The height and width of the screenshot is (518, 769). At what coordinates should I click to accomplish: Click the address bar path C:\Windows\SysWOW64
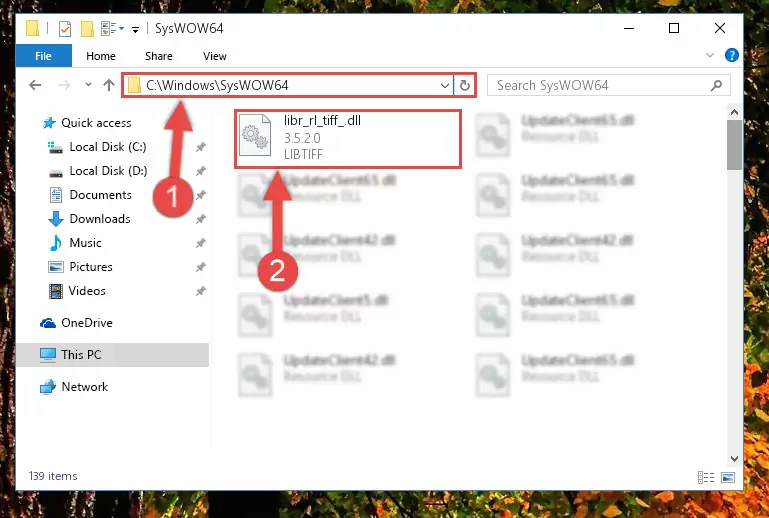pos(217,85)
